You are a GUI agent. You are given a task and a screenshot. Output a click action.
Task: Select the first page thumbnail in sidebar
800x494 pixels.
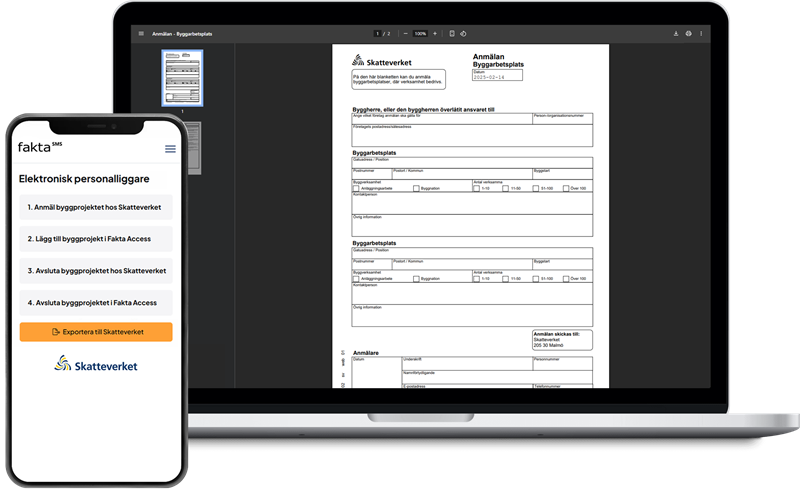182,80
